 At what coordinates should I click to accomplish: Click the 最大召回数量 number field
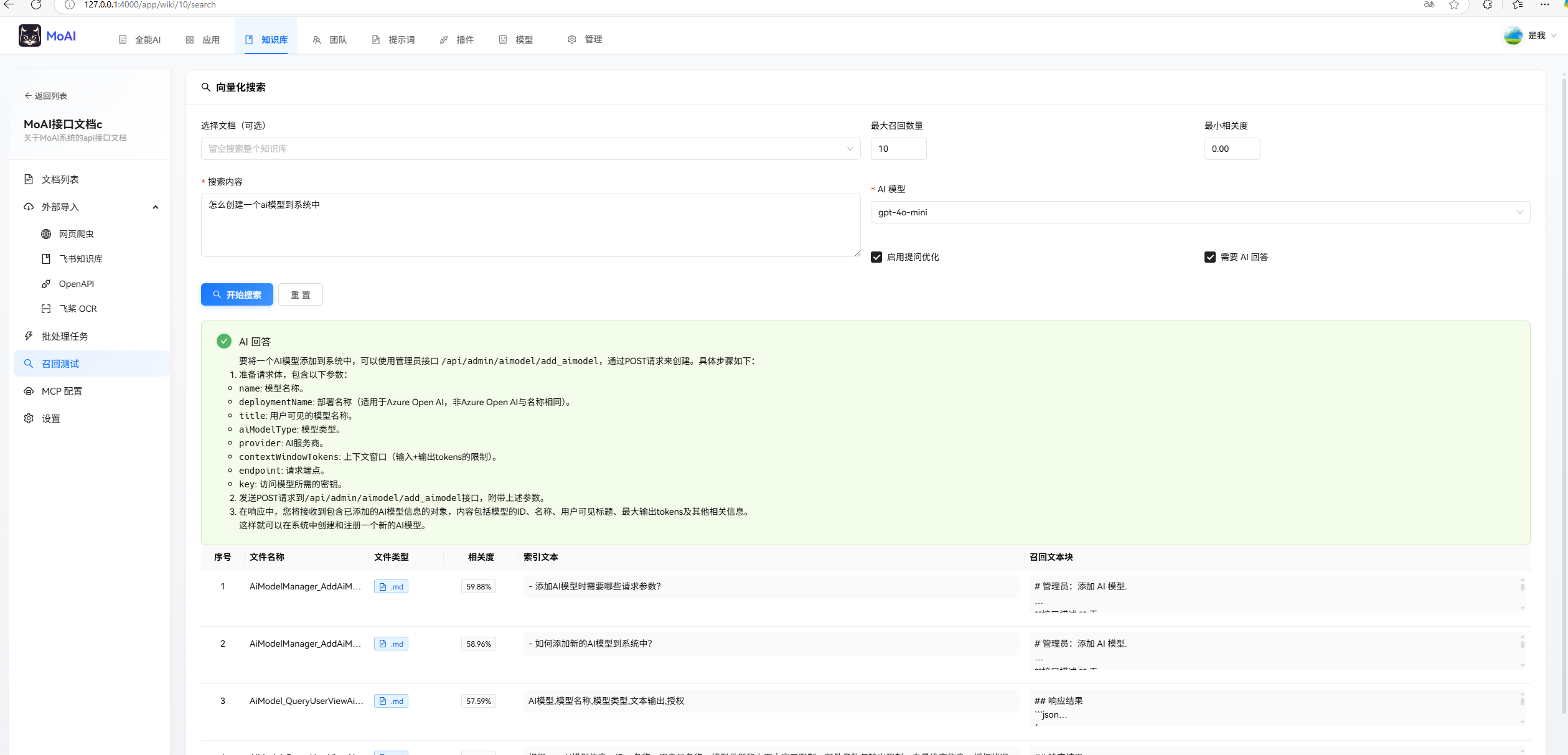click(x=898, y=149)
